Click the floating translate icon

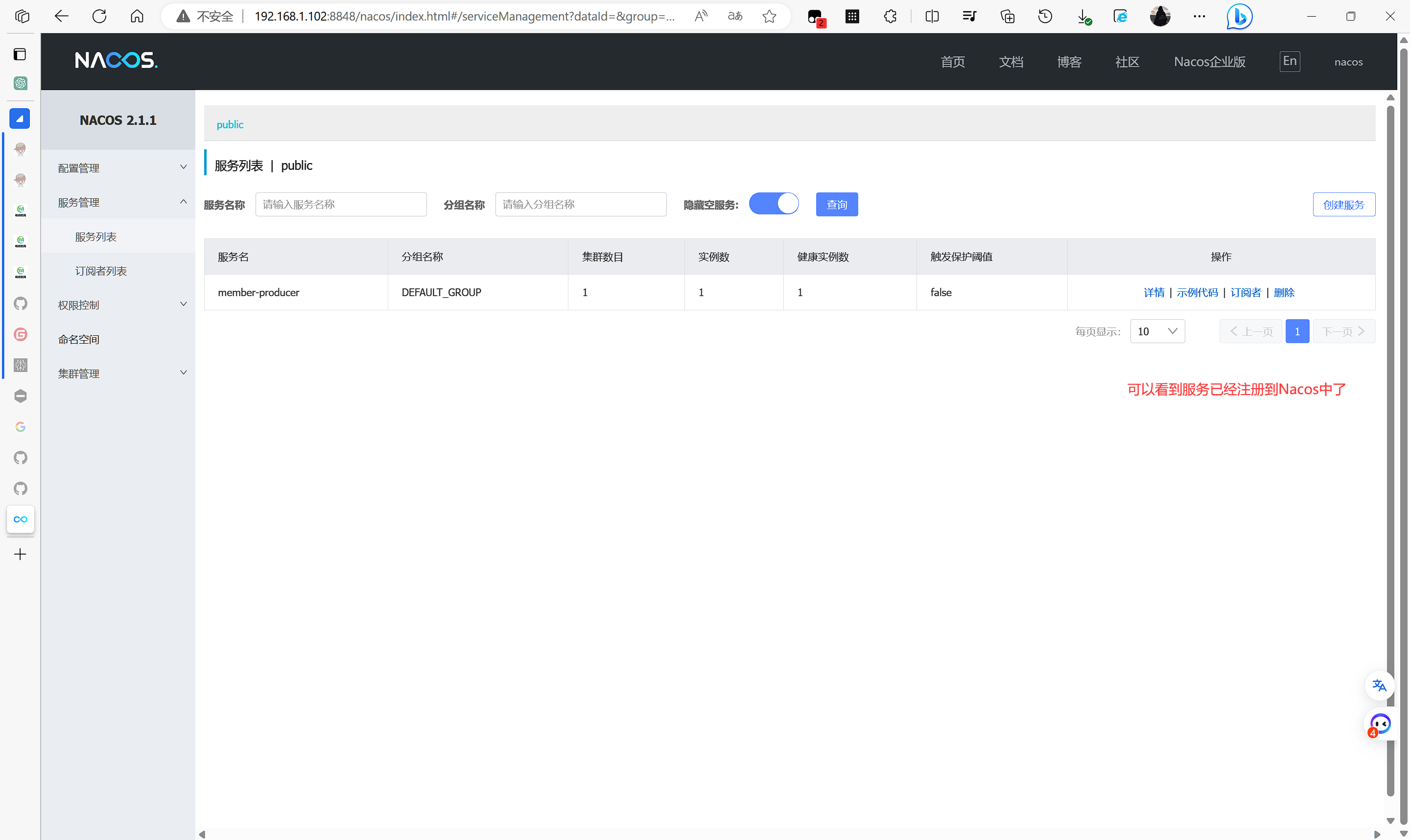[x=1379, y=685]
